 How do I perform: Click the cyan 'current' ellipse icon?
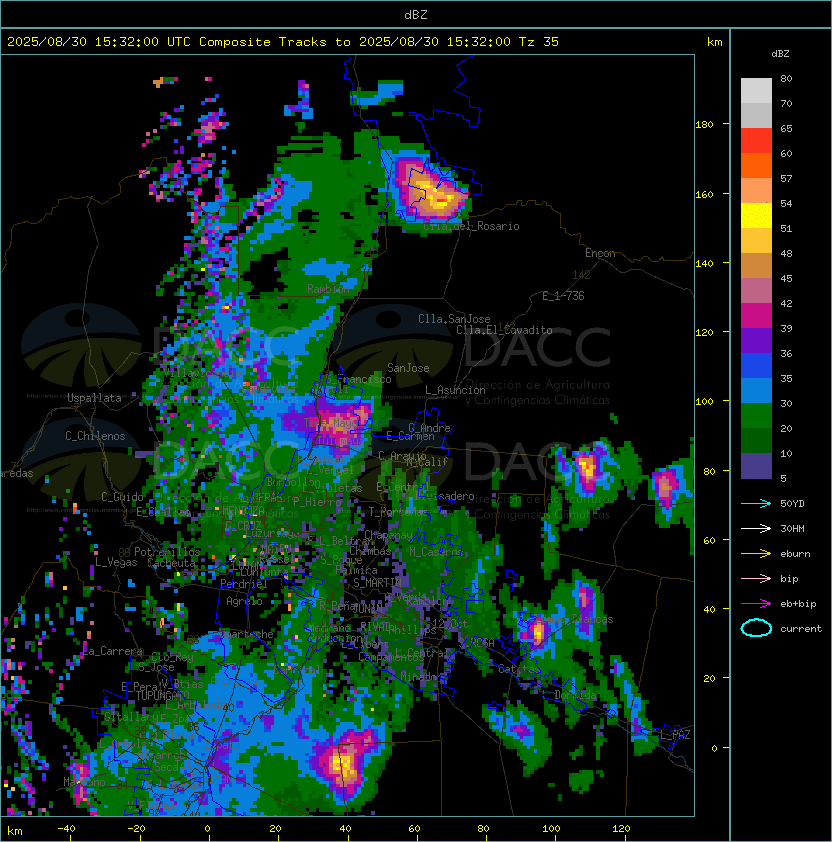point(756,628)
